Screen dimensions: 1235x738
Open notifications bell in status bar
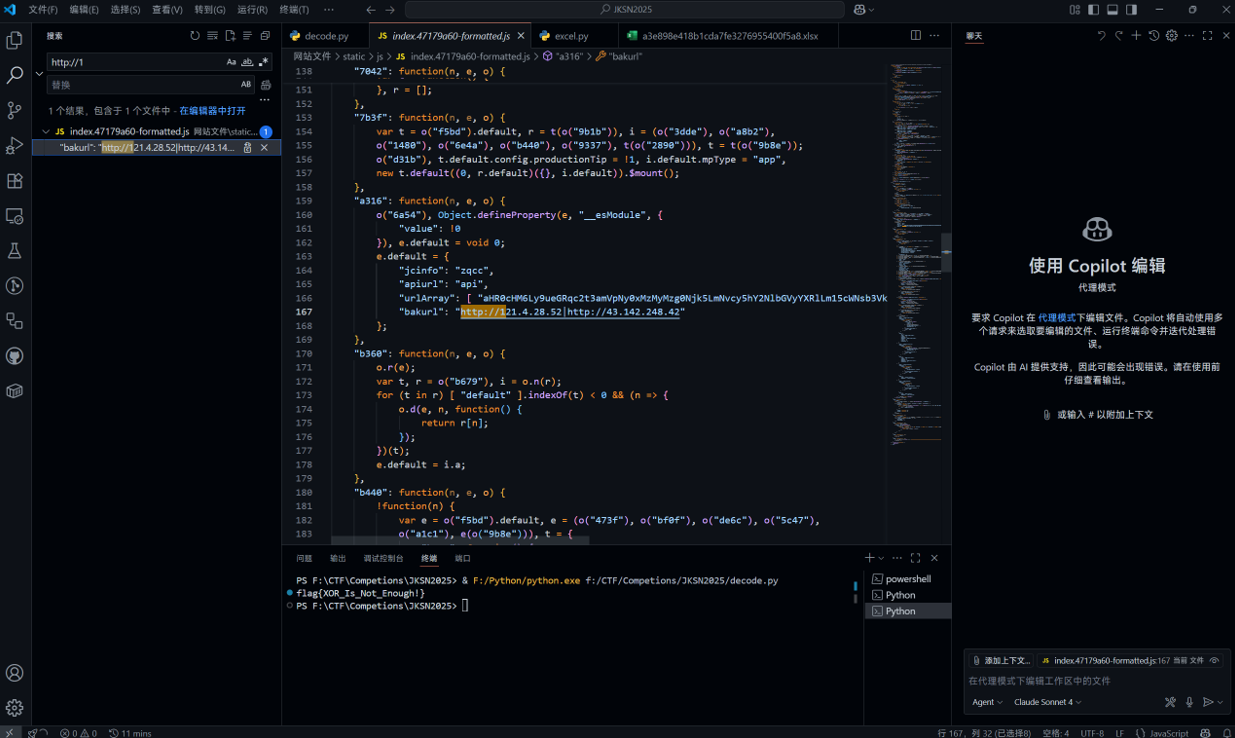pos(1227,733)
